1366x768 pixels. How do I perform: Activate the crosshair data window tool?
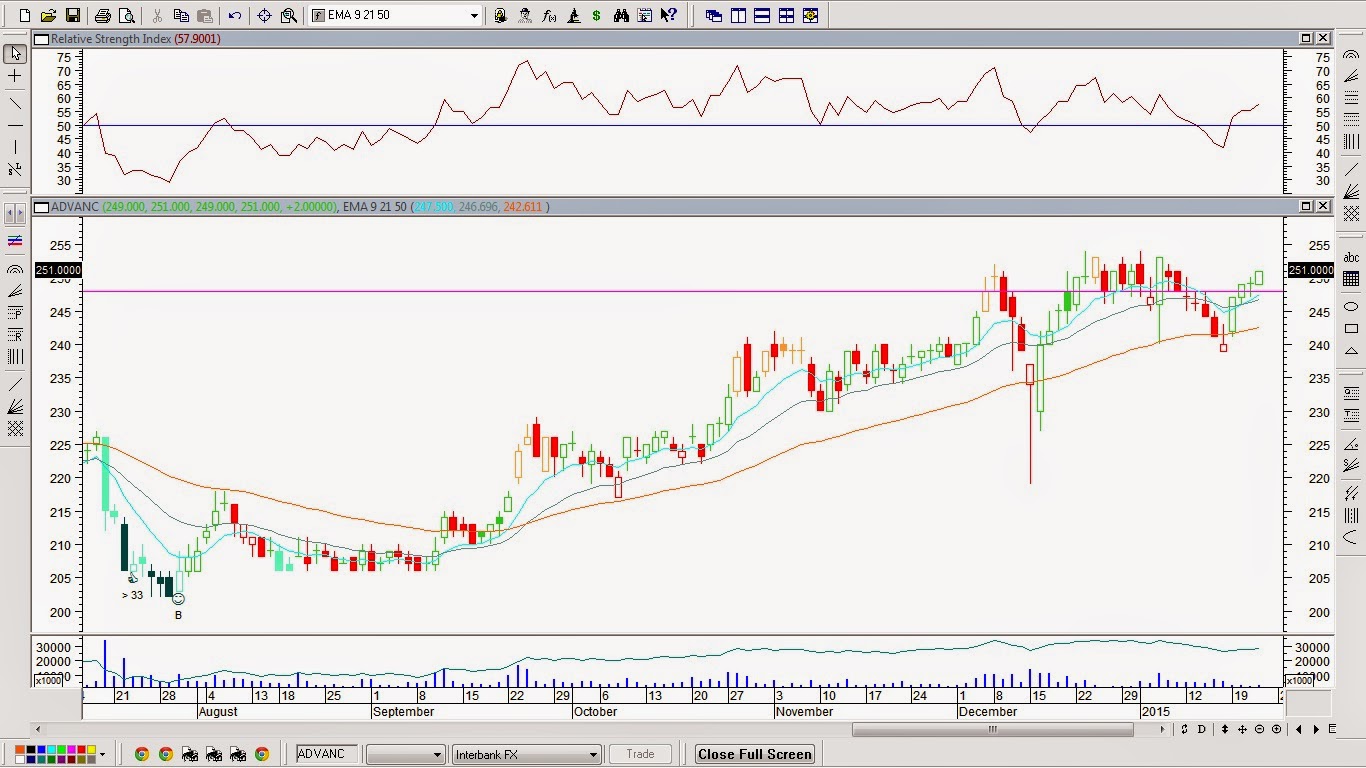264,16
